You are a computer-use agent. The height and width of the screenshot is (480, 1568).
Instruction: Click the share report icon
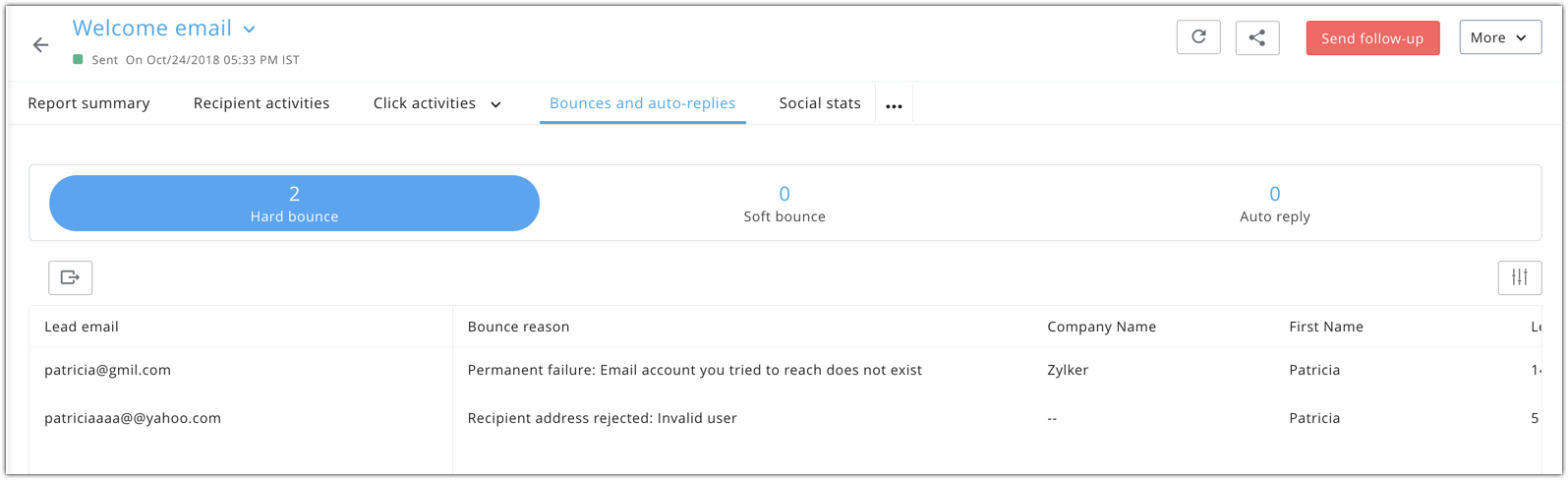pyautogui.click(x=1256, y=37)
